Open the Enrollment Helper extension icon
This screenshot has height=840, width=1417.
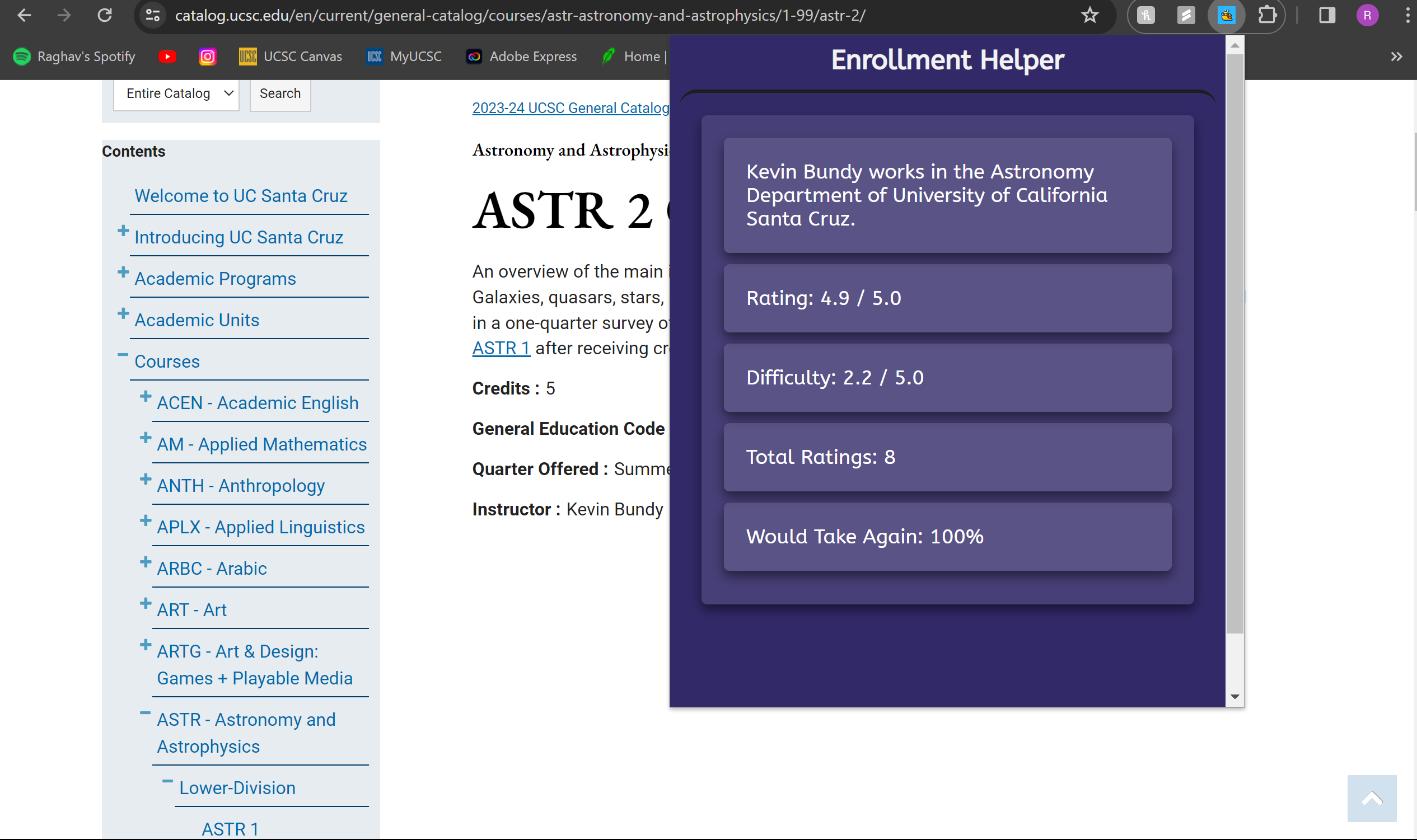coord(1226,15)
